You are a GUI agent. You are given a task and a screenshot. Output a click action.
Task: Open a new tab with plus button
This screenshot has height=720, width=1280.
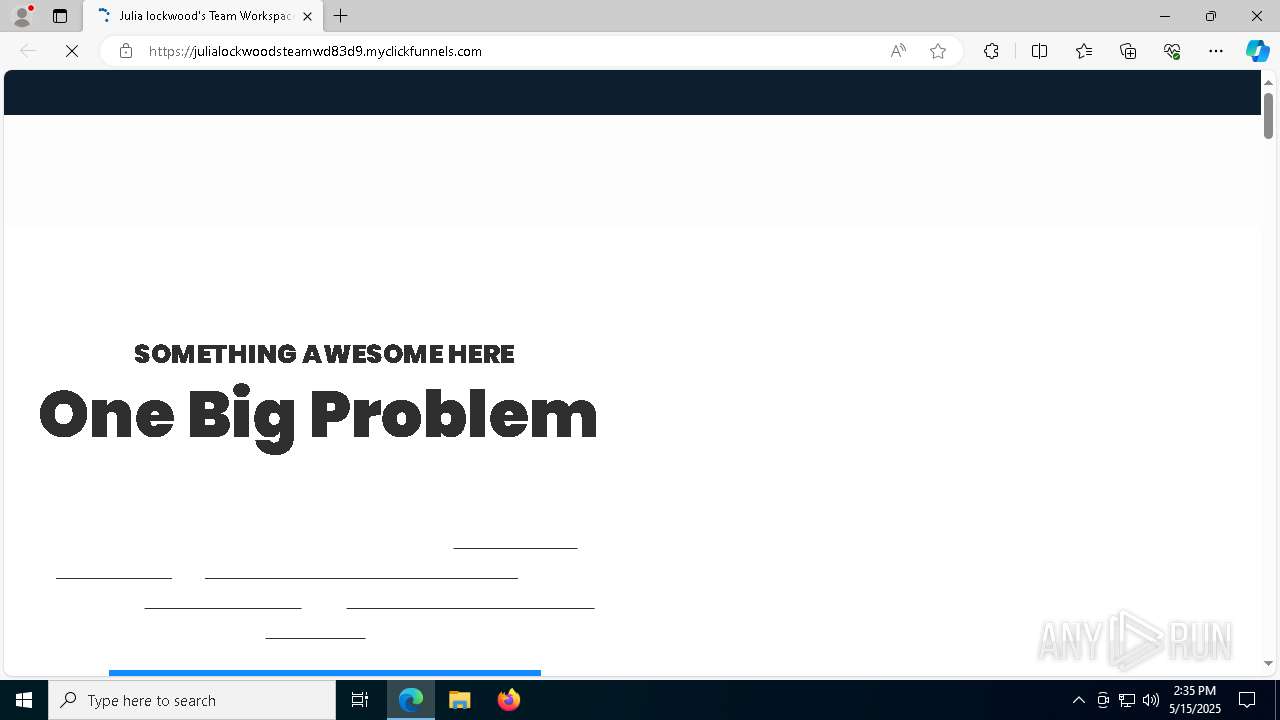pos(341,16)
